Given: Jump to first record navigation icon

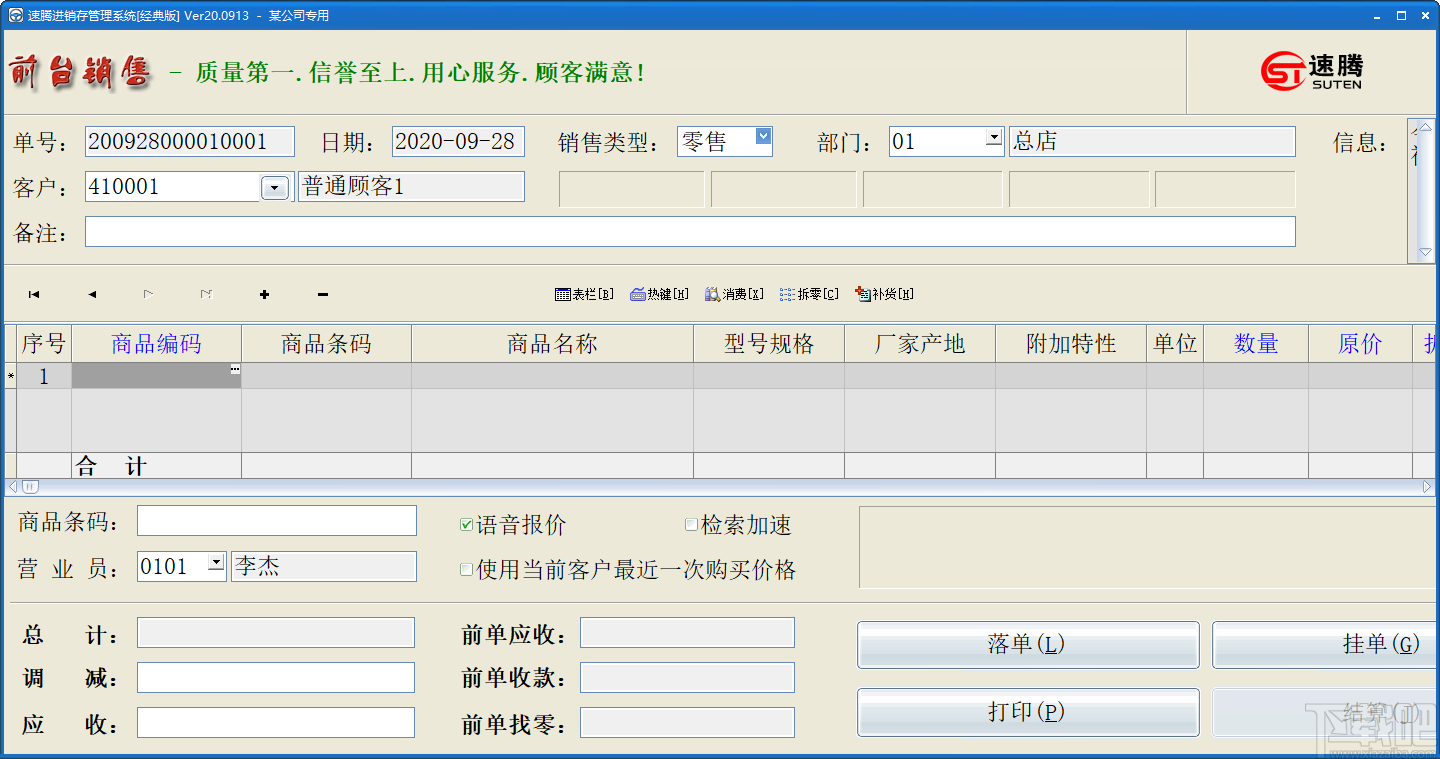Looking at the screenshot, I should tap(33, 293).
